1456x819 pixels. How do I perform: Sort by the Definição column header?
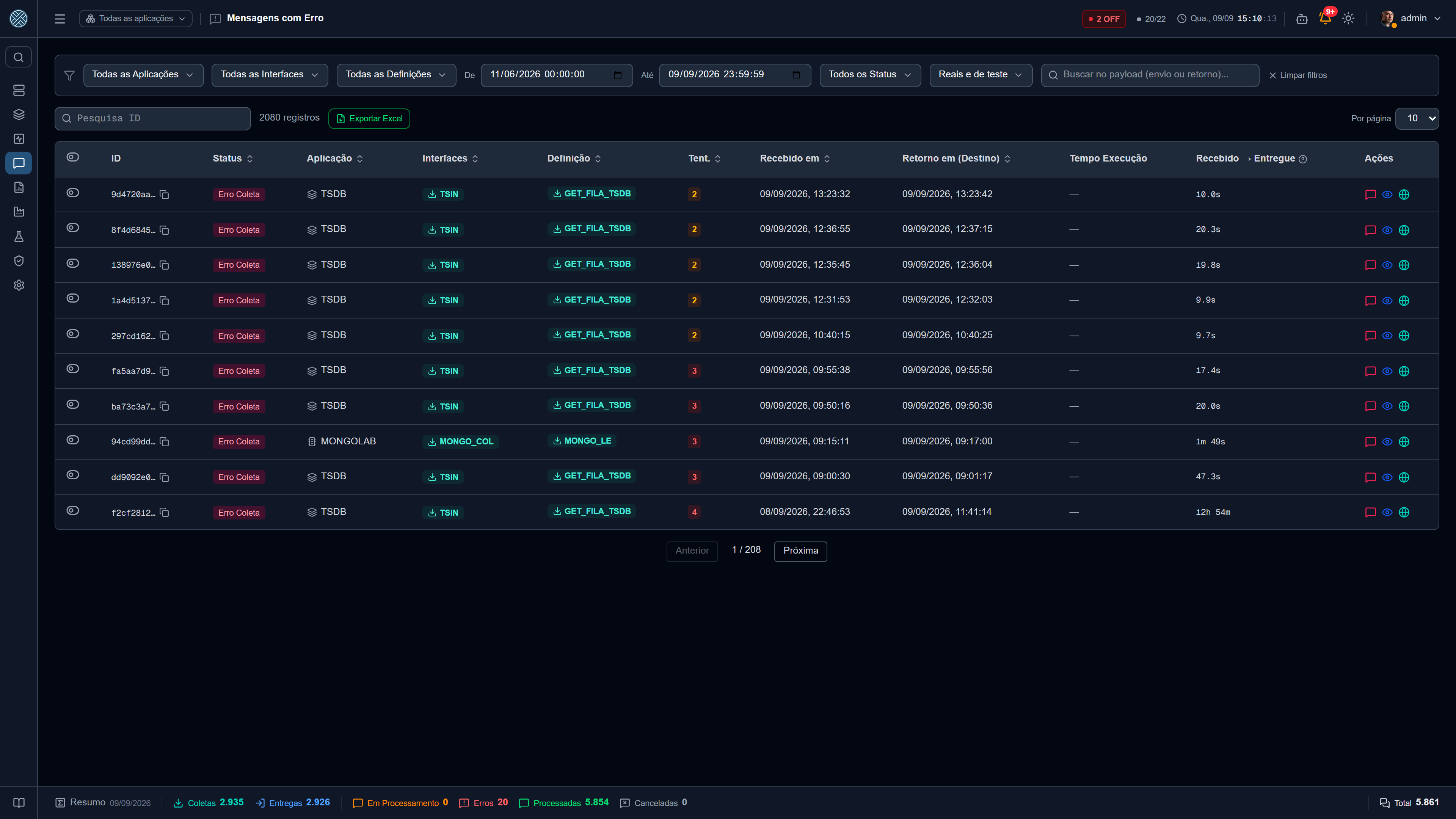click(574, 159)
